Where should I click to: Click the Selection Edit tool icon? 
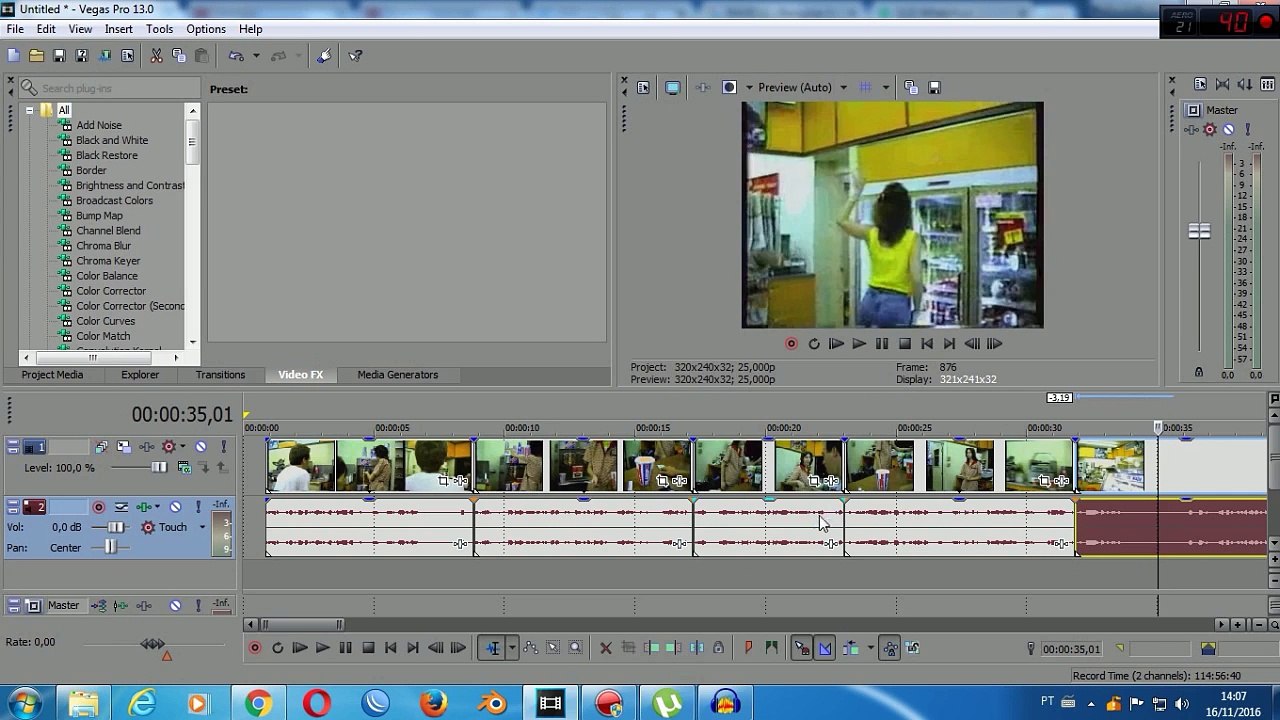click(552, 648)
